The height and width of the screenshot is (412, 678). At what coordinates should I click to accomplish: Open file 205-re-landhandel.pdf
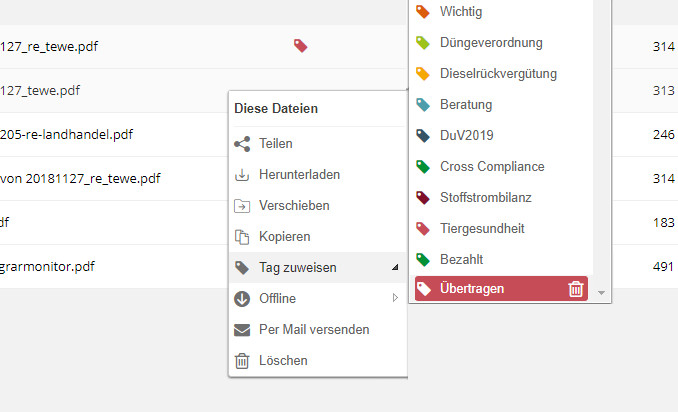(x=66, y=134)
